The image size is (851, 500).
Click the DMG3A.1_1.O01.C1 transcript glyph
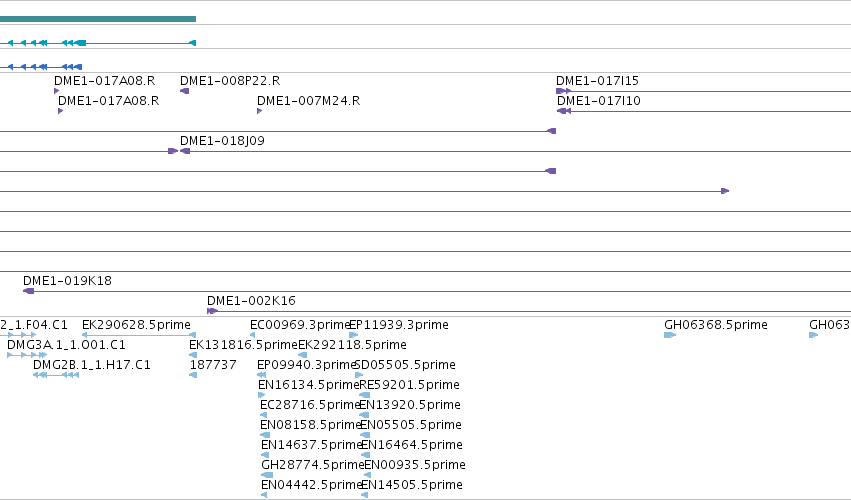click(27, 355)
